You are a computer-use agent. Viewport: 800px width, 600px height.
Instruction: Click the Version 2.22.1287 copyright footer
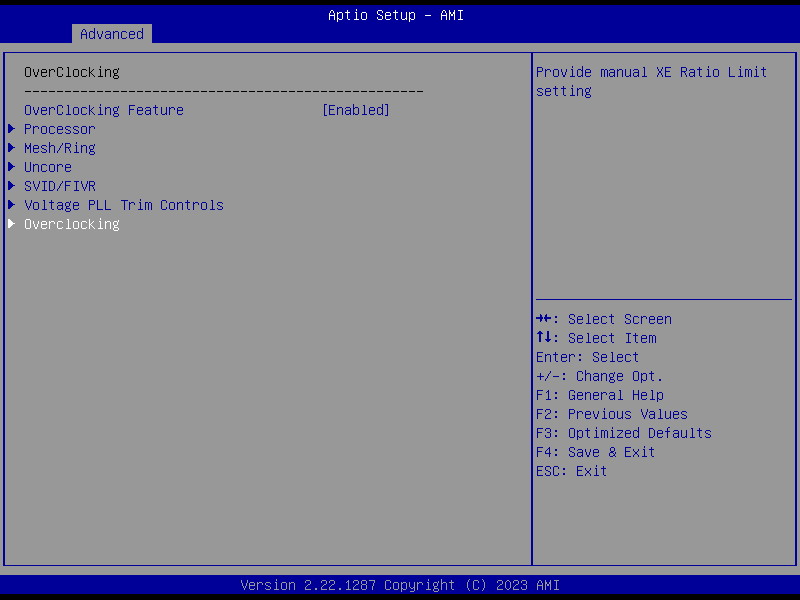[400, 585]
